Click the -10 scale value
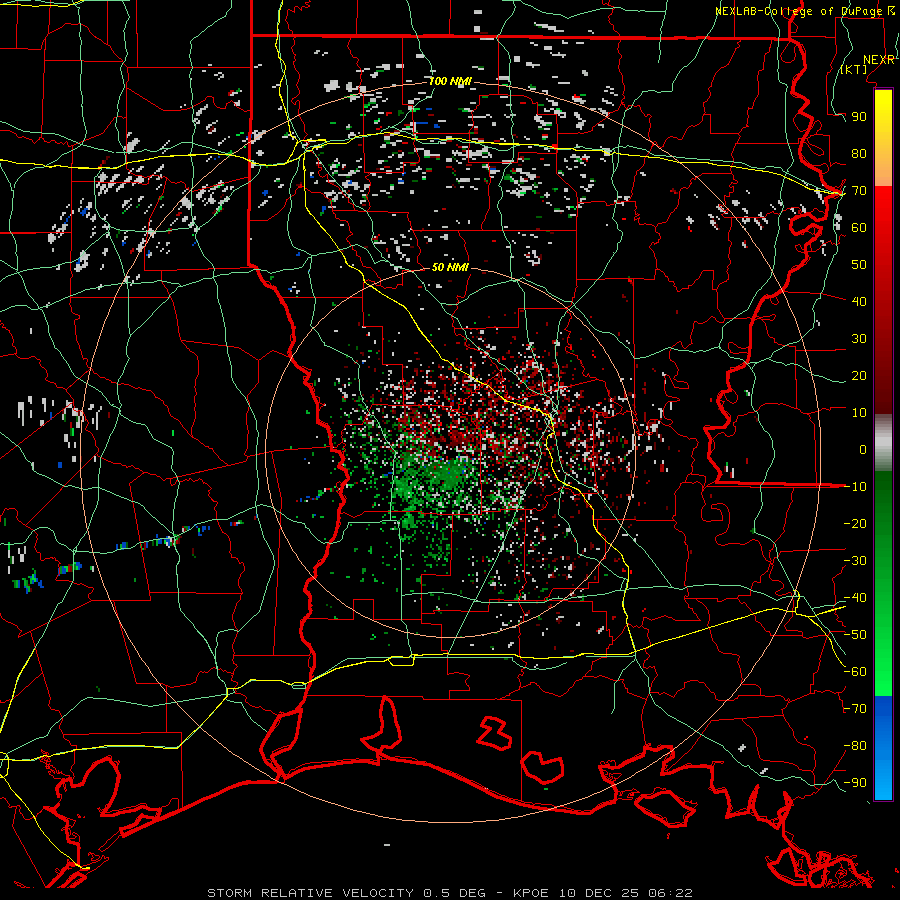900x900 pixels. pos(855,487)
